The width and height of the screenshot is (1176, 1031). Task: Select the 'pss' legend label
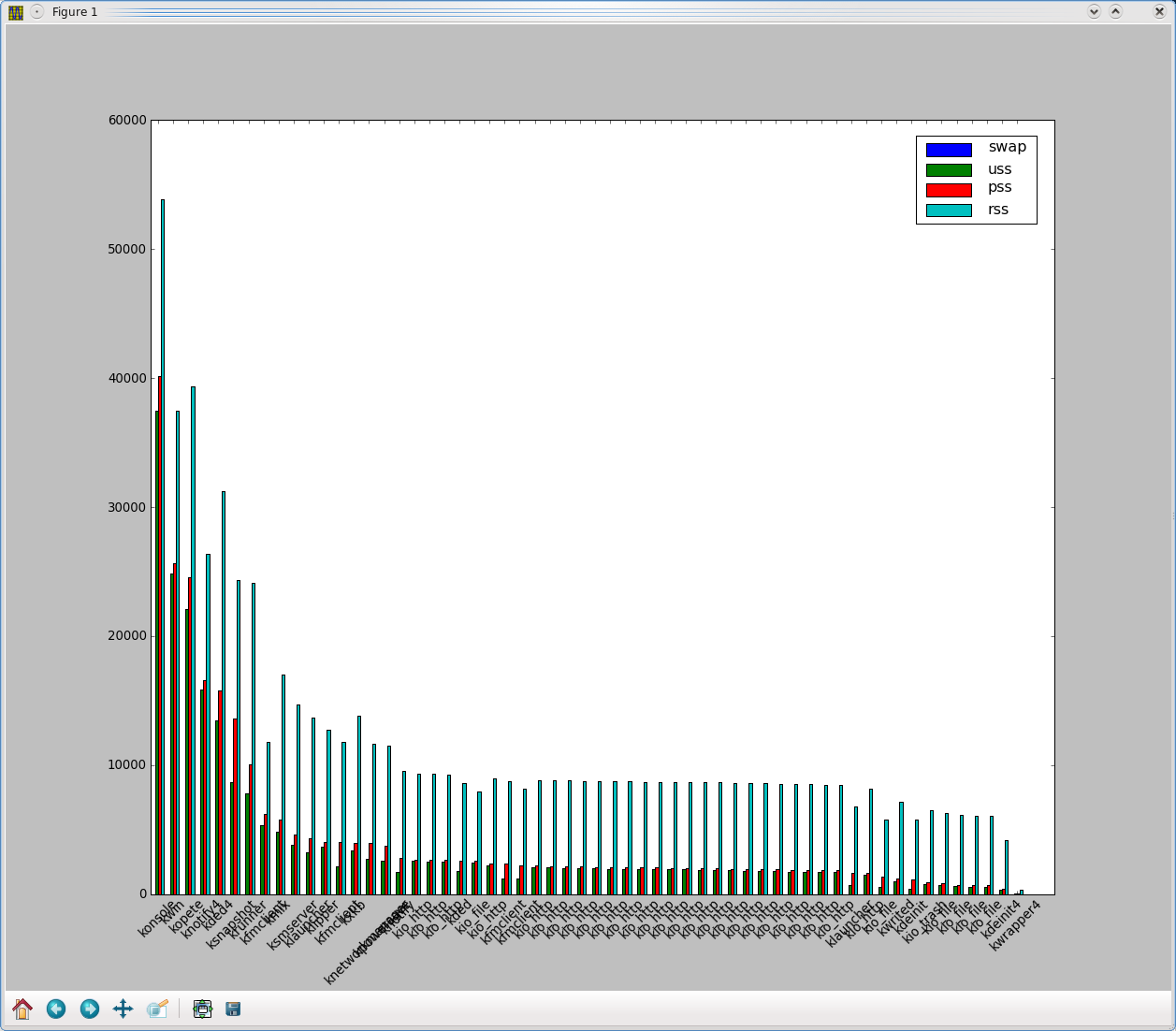pyautogui.click(x=999, y=188)
